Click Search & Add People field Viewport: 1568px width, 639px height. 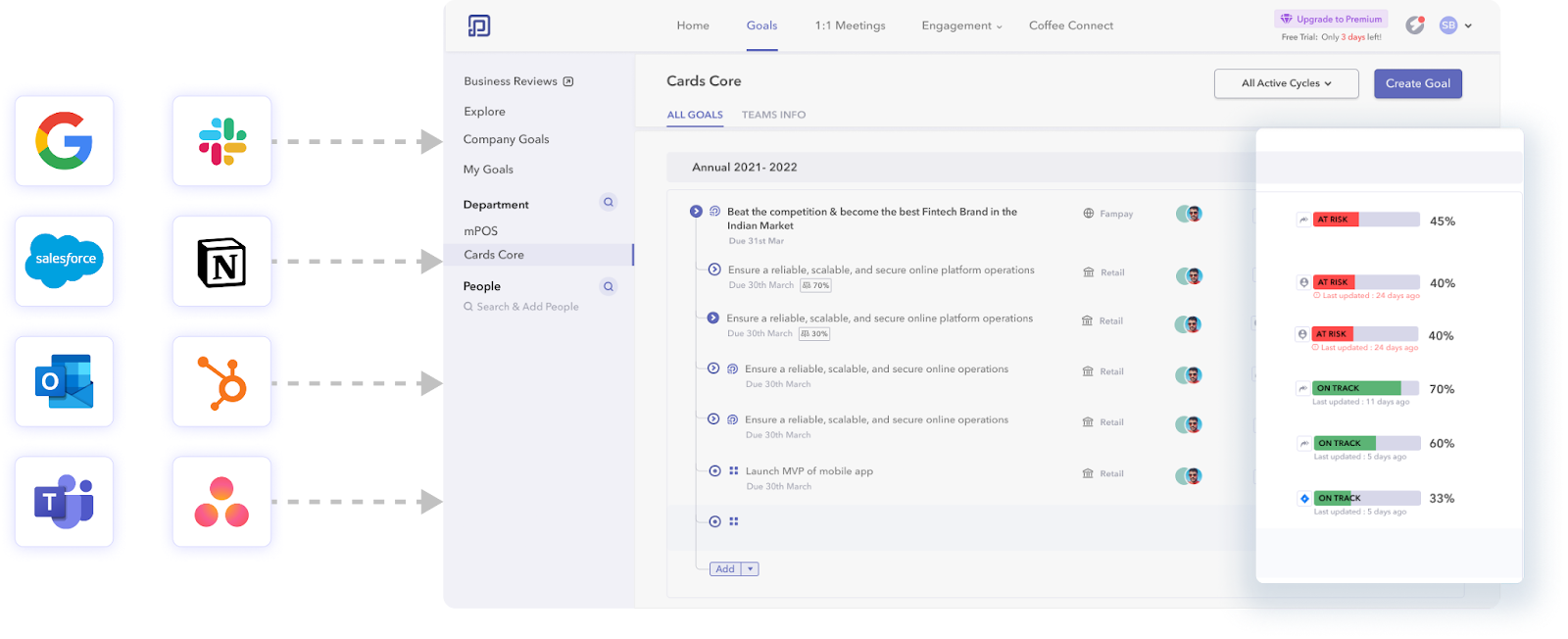click(x=521, y=307)
